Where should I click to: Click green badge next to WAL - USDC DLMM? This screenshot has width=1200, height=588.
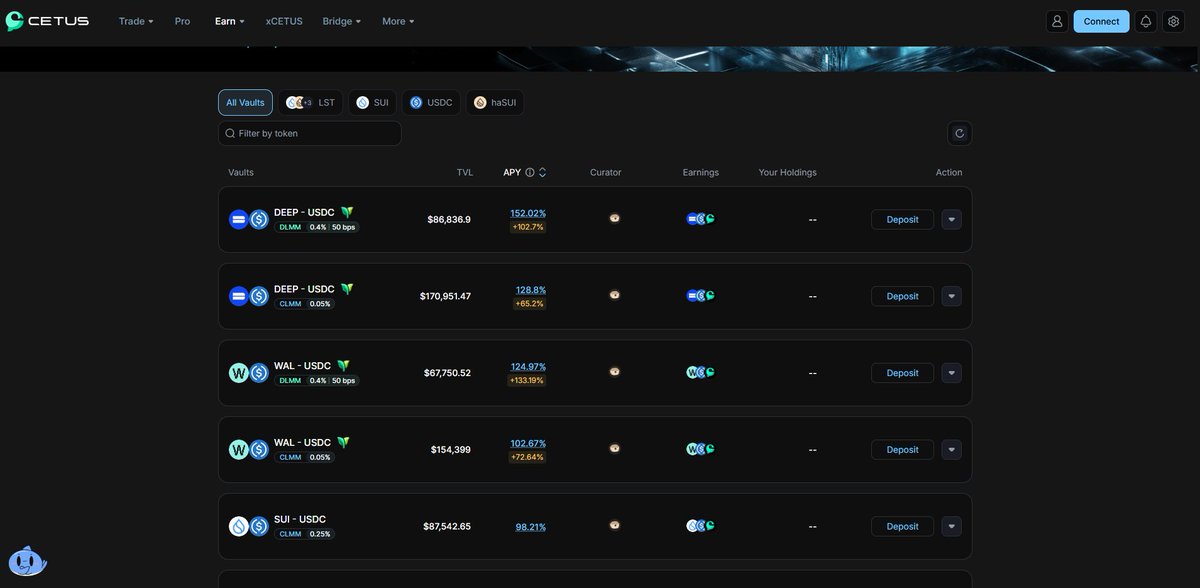click(x=343, y=366)
